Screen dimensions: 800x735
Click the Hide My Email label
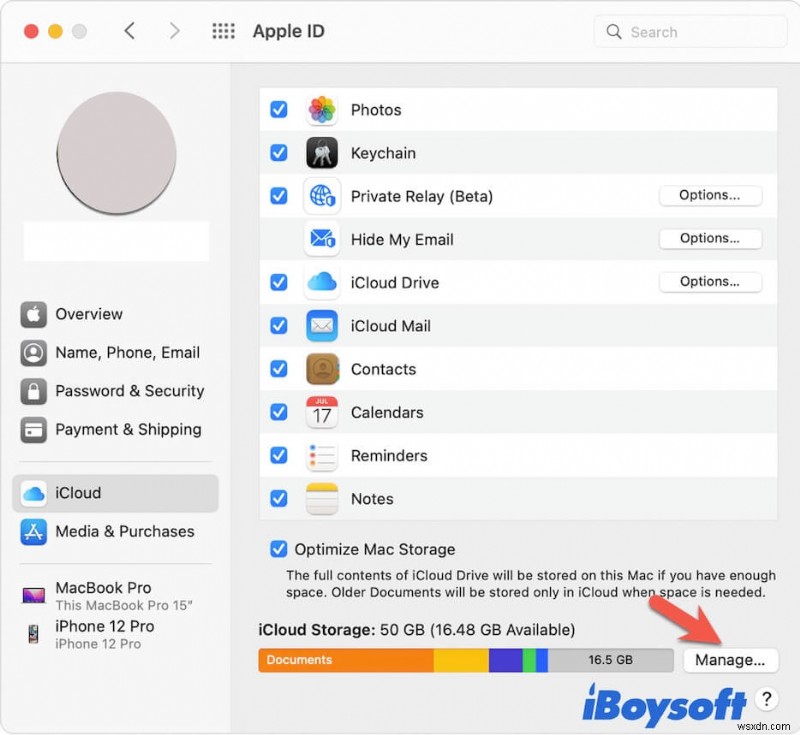coord(402,240)
